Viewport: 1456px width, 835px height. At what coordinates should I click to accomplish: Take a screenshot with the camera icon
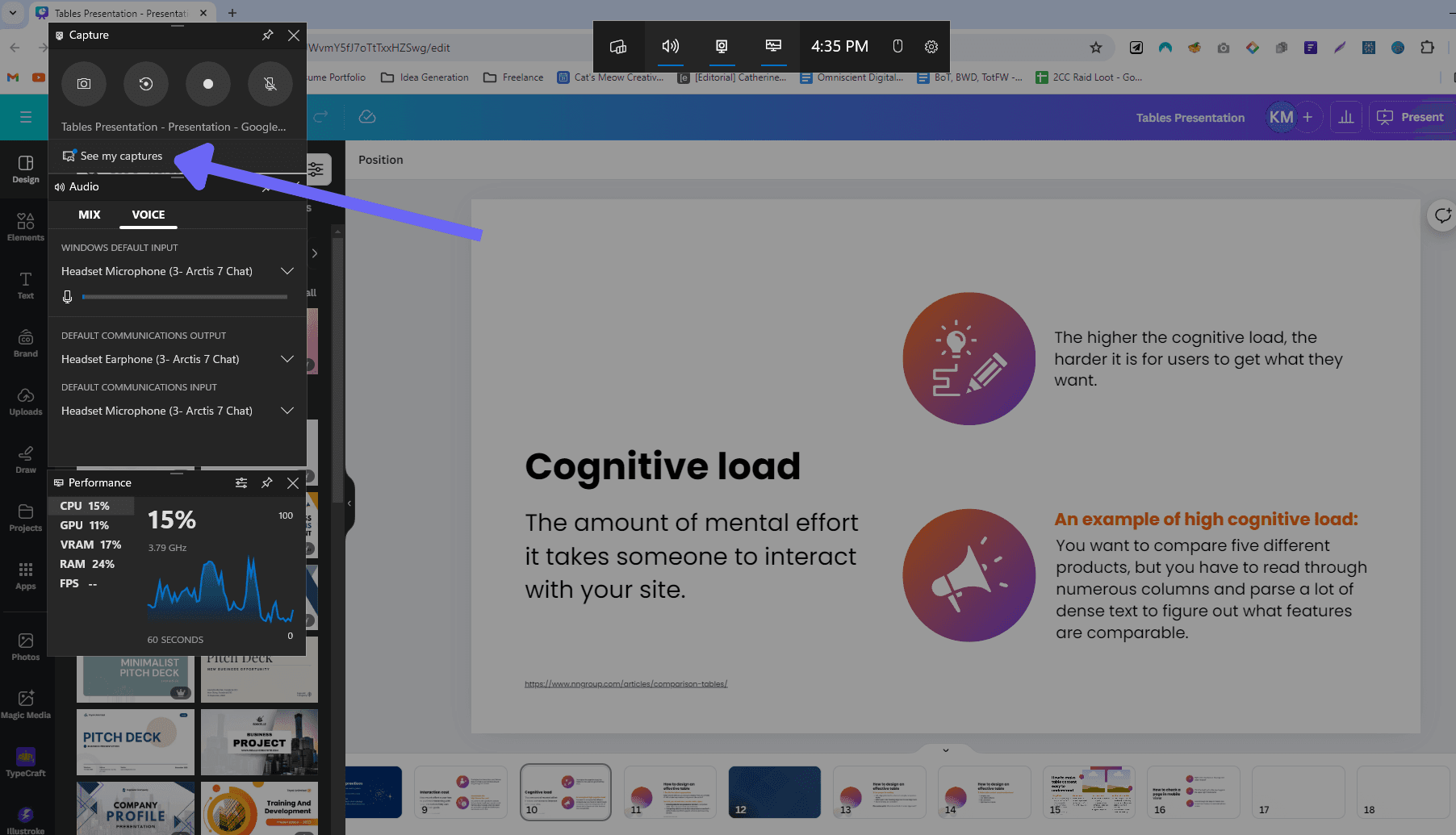click(84, 84)
